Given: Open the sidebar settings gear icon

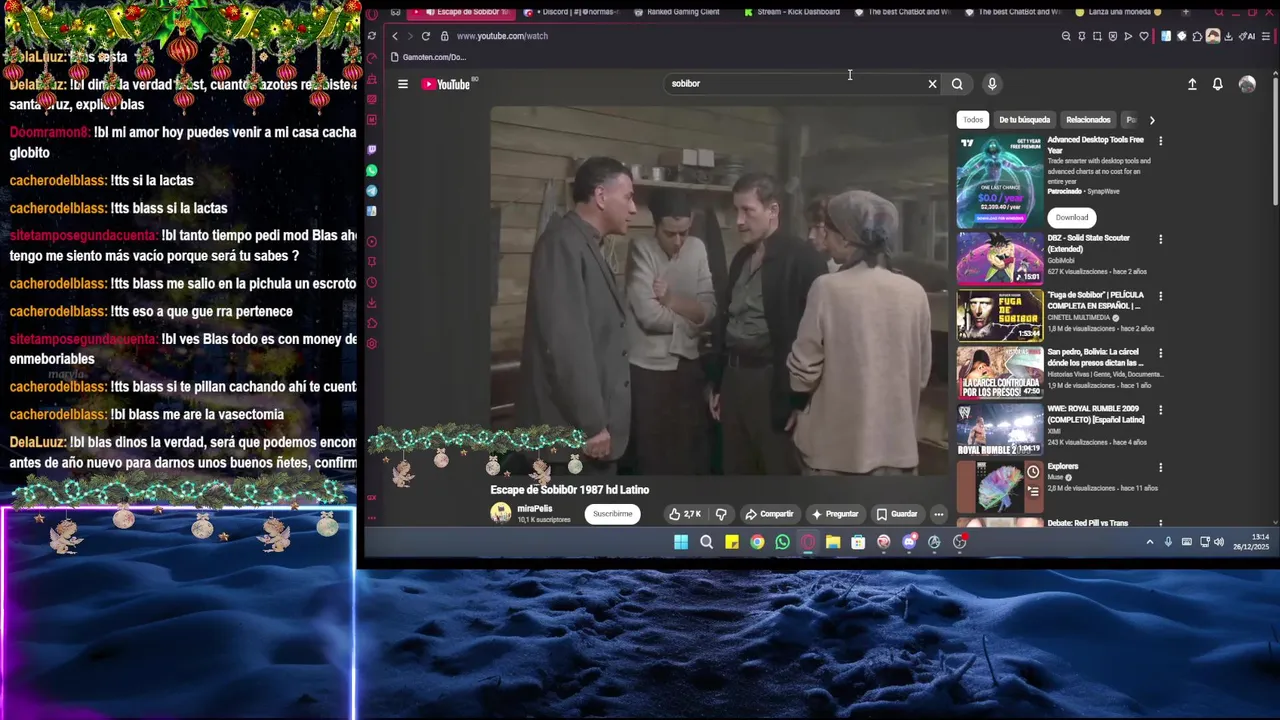Looking at the screenshot, I should point(372,344).
